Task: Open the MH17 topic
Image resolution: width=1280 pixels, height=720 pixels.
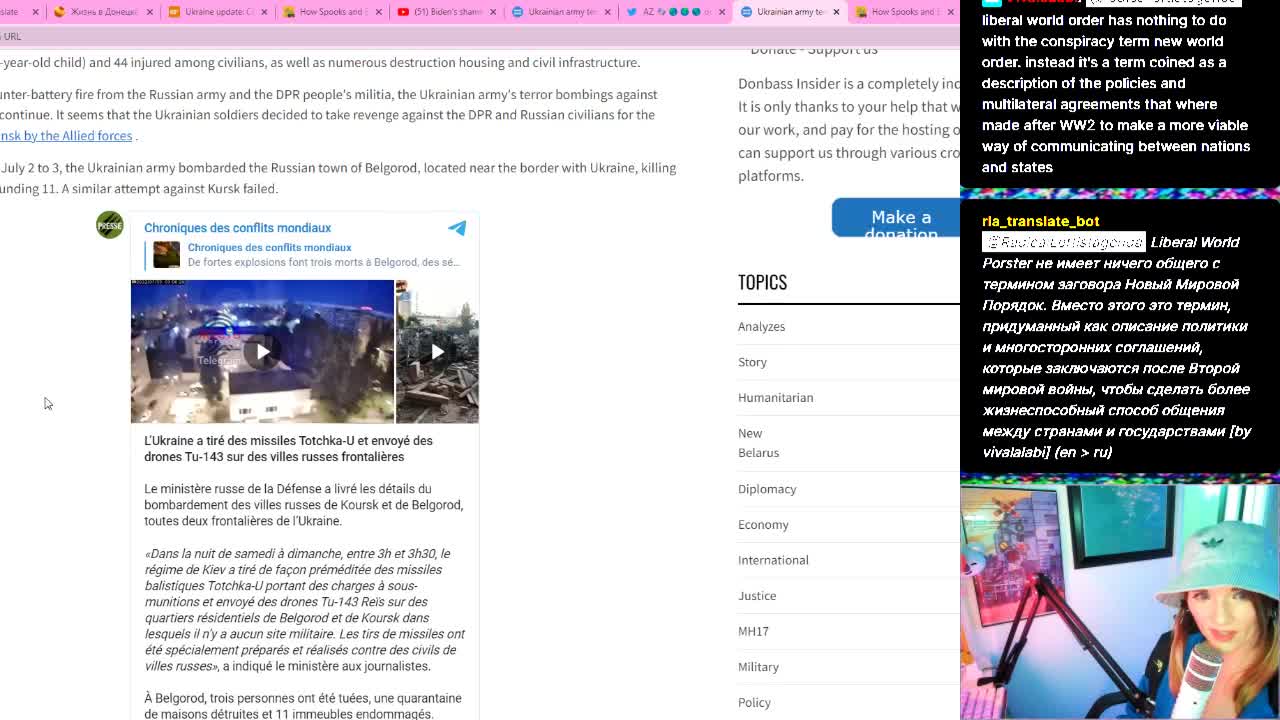Action: pyautogui.click(x=753, y=631)
